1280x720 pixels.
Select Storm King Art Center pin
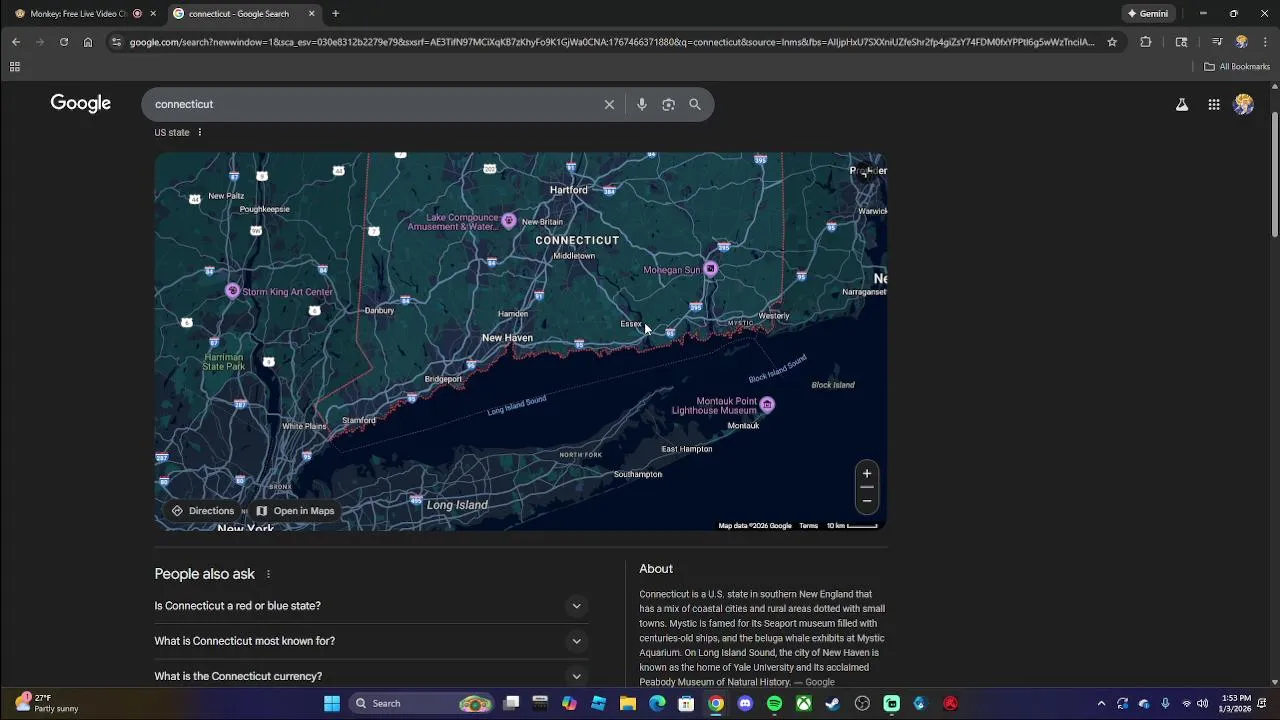click(233, 291)
